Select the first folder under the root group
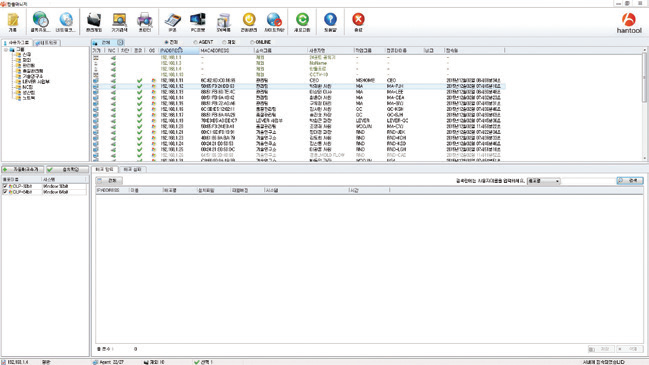This screenshot has width=649, height=365. point(23,55)
